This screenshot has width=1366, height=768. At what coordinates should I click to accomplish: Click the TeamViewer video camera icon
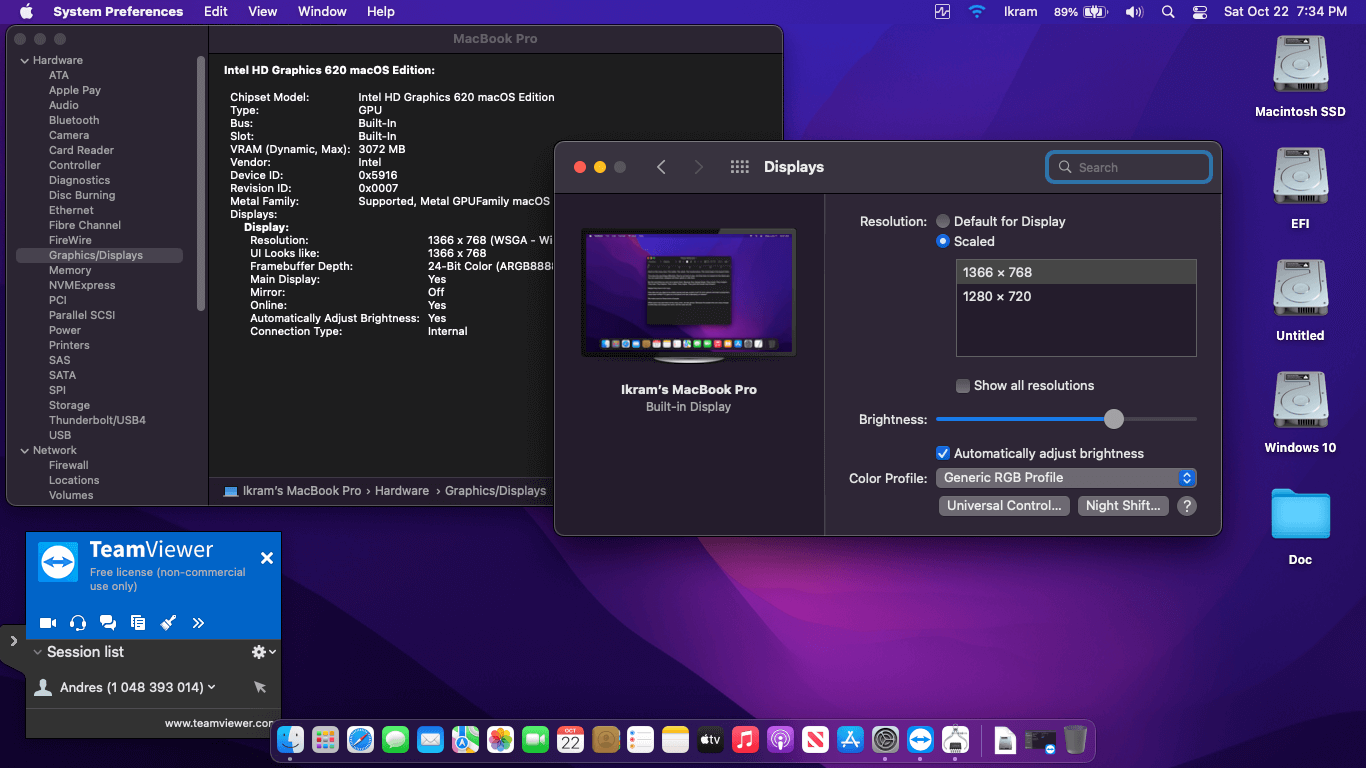click(48, 623)
